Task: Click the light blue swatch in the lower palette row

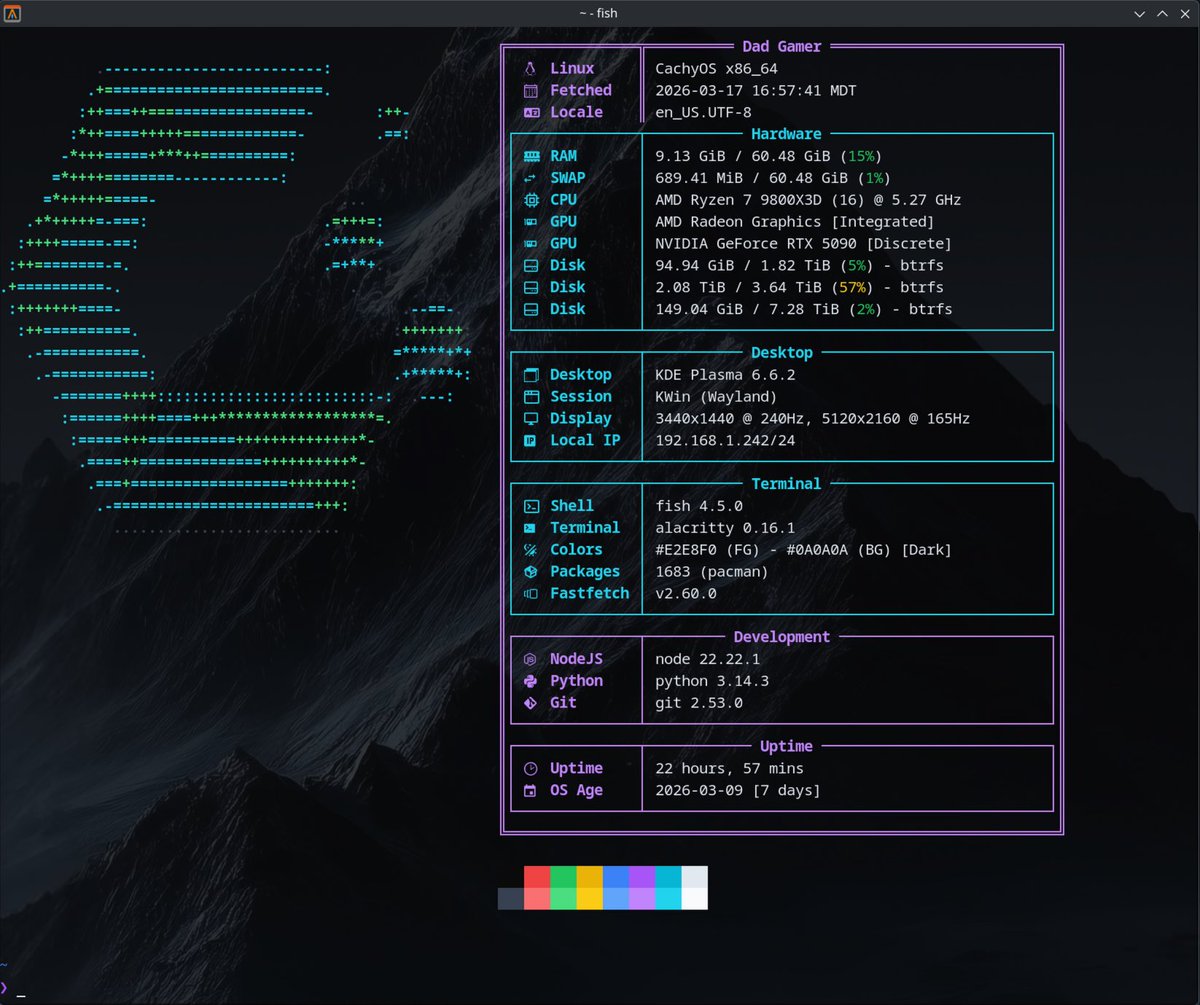Action: coord(616,898)
